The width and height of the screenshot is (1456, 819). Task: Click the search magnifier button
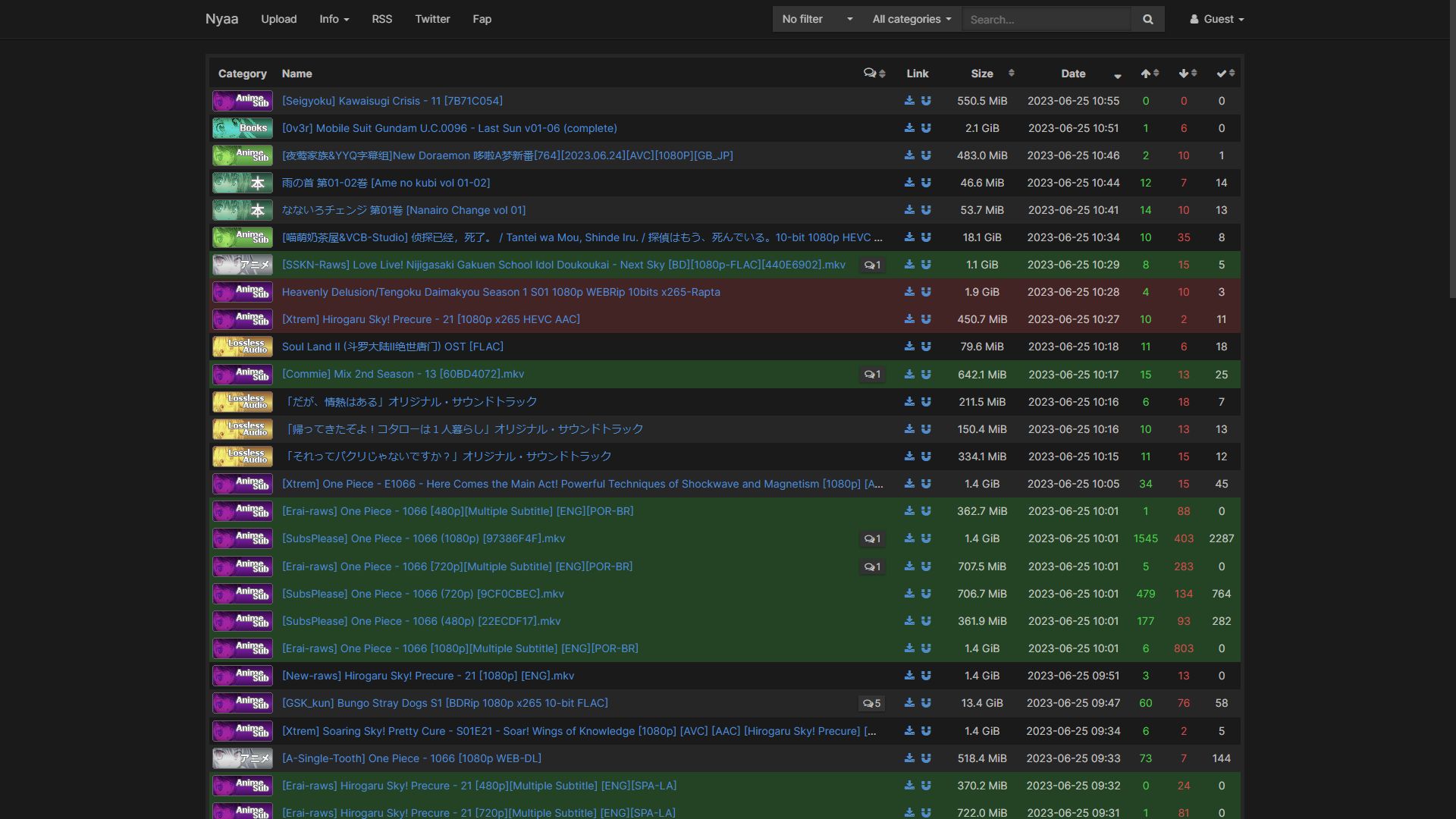click(x=1147, y=20)
